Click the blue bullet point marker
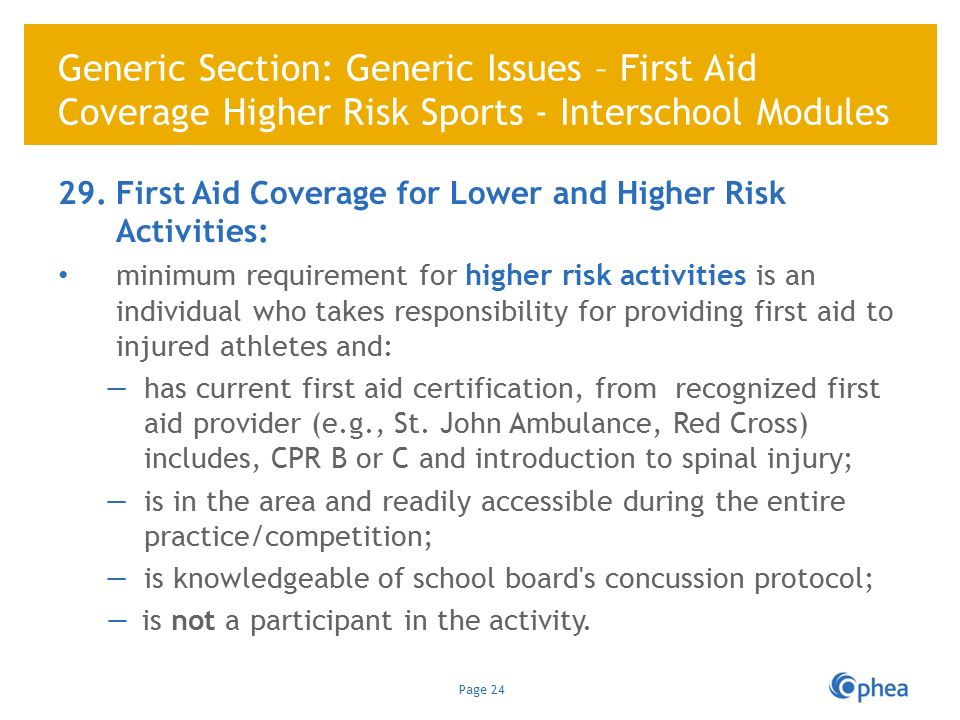 (x=63, y=276)
